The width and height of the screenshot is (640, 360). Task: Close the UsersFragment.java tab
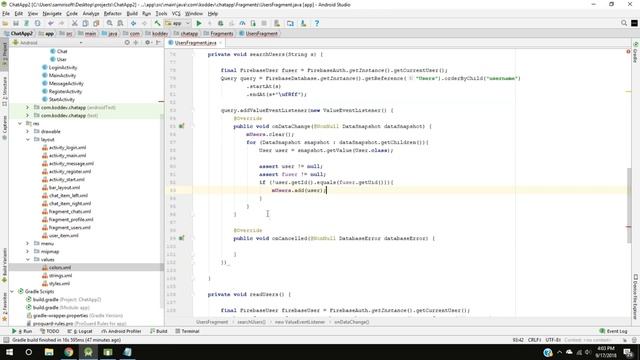[221, 42]
